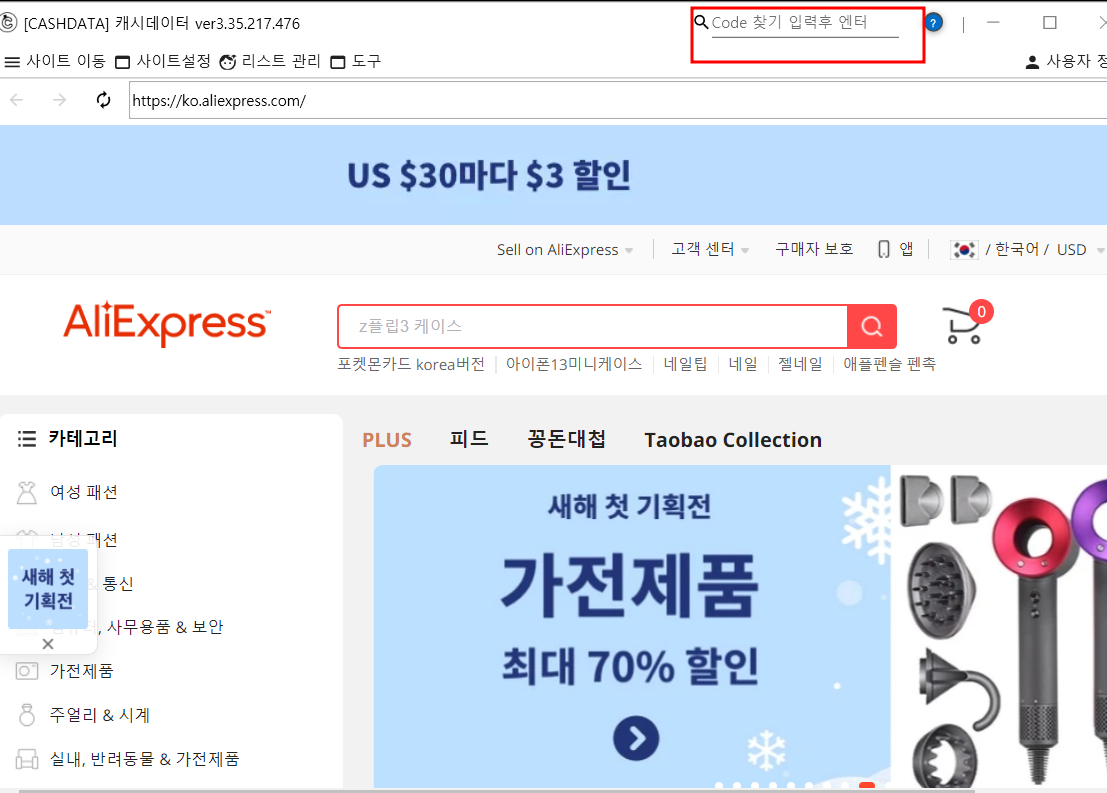1107x793 pixels.
Task: Click the round arrow button on 가전제품 banner
Action: tap(636, 739)
